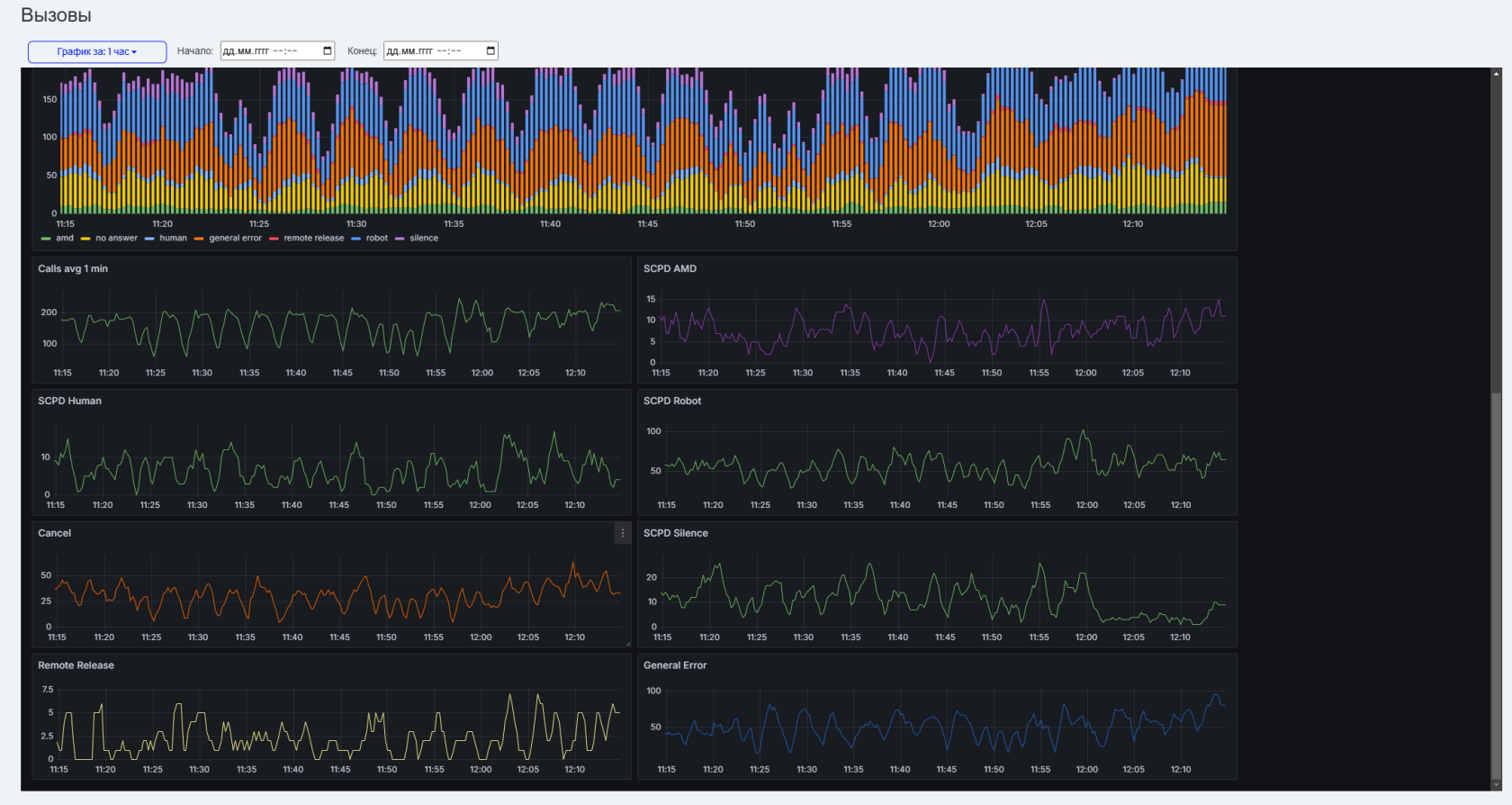This screenshot has width=1512, height=805.
Task: Open the Cancel panel three-dot menu
Action: [622, 533]
